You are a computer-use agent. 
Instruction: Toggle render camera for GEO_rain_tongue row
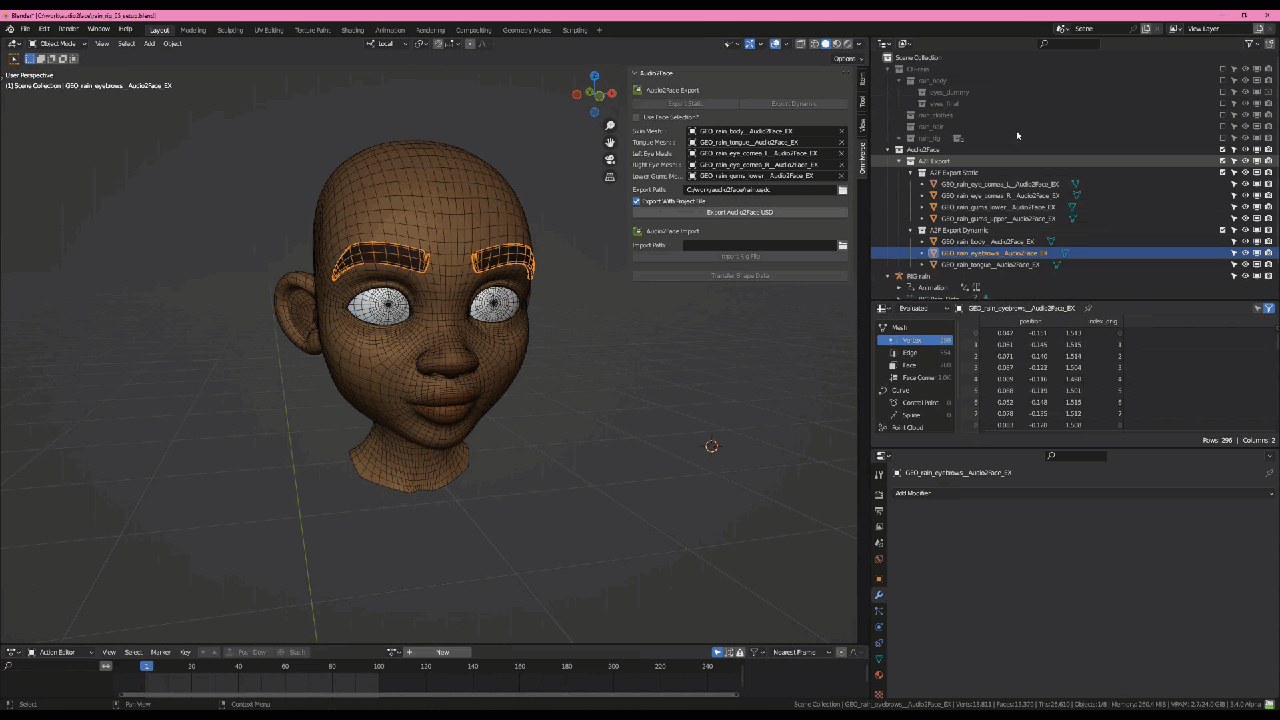tap(1269, 265)
